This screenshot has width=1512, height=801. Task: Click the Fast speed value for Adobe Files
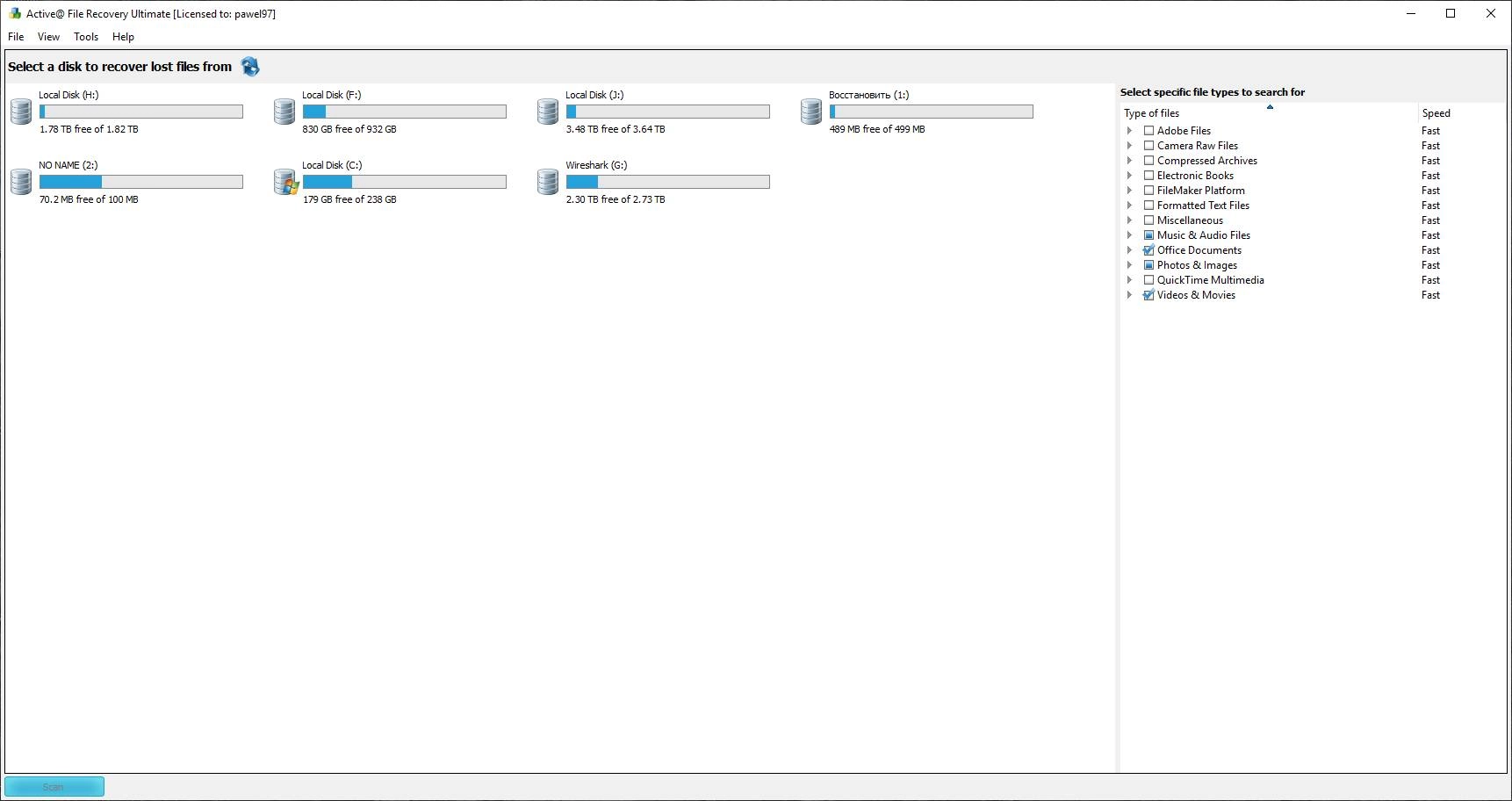pos(1430,131)
